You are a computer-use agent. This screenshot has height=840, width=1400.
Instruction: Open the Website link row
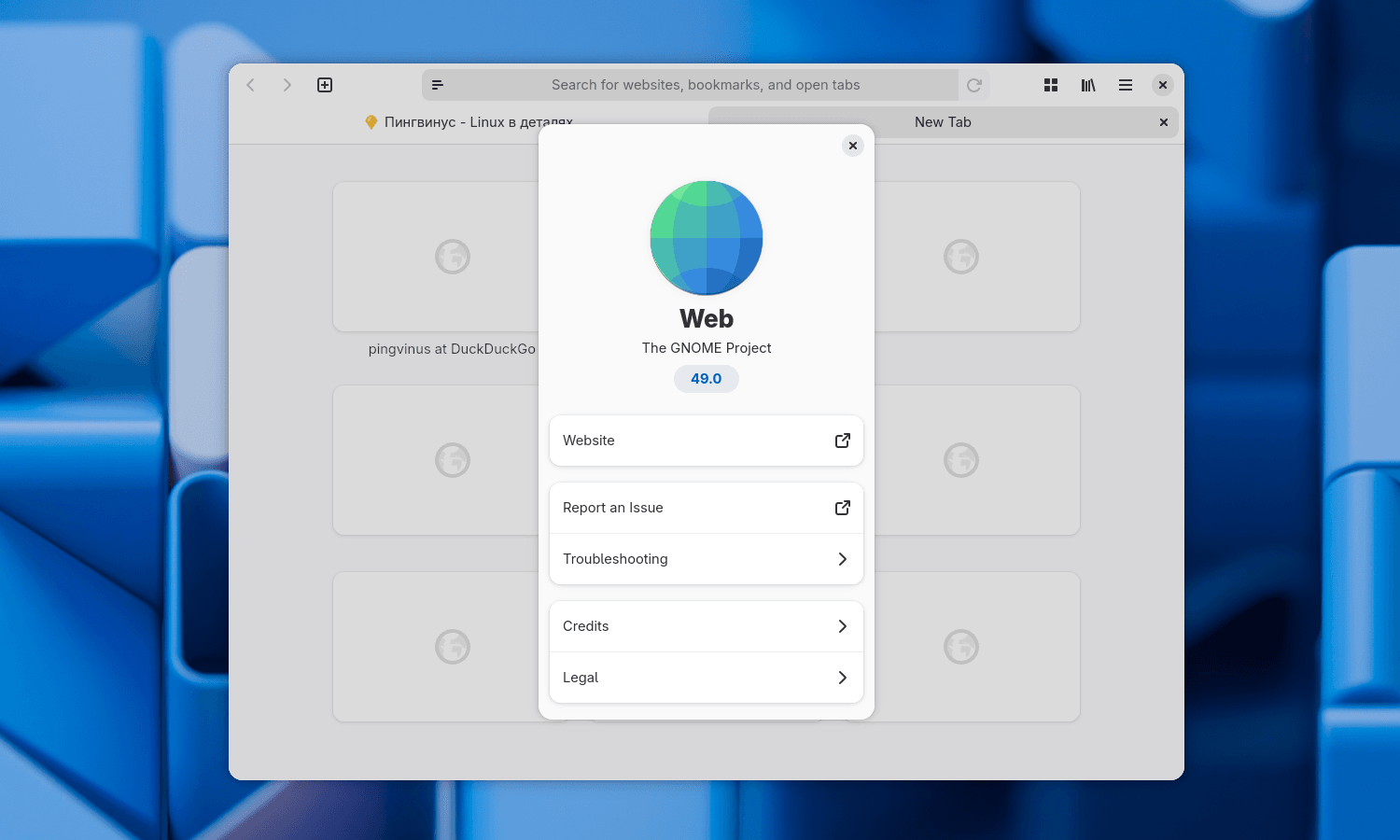[706, 441]
